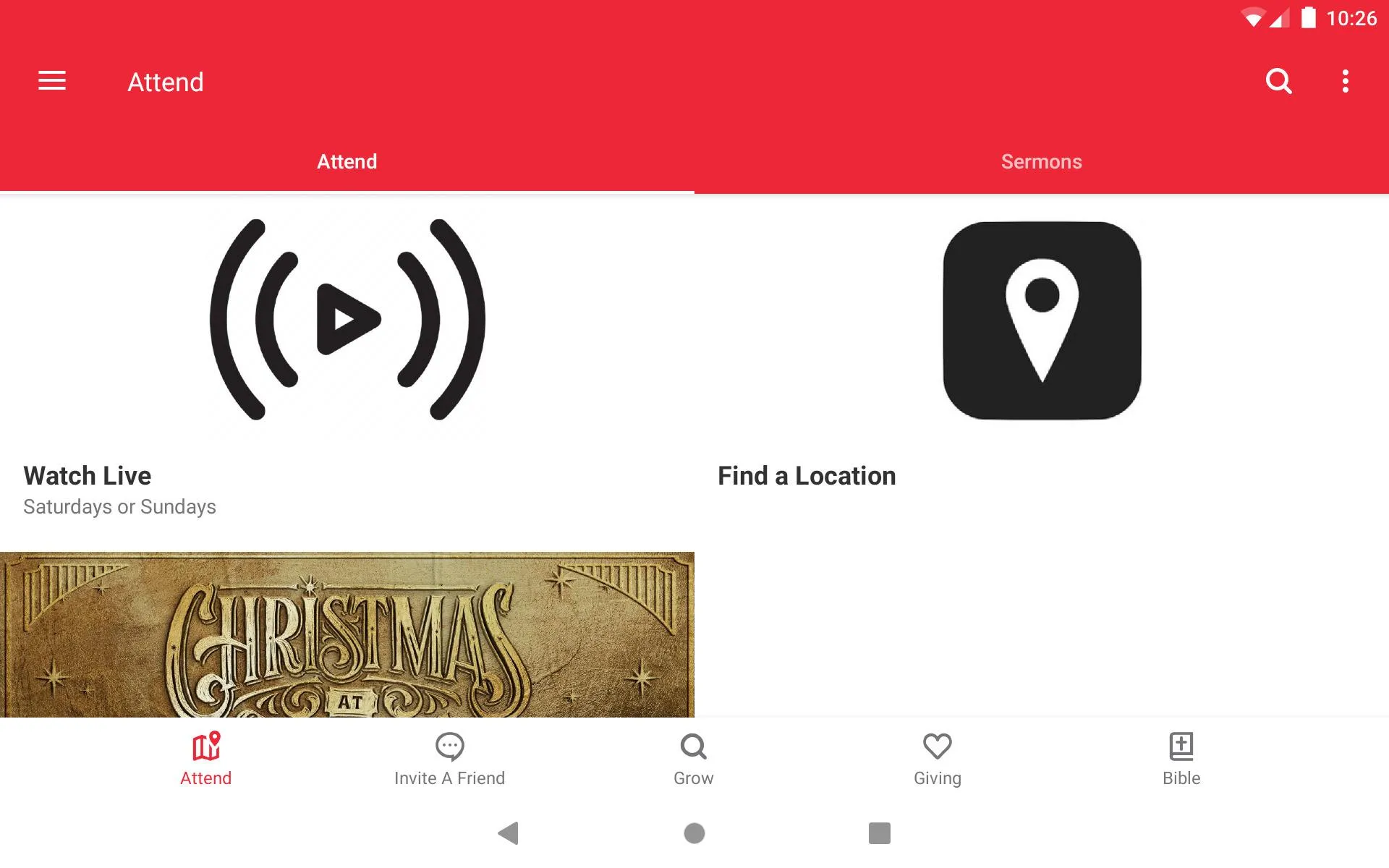Tap the three-dot overflow menu
The image size is (1389, 868).
click(1347, 81)
